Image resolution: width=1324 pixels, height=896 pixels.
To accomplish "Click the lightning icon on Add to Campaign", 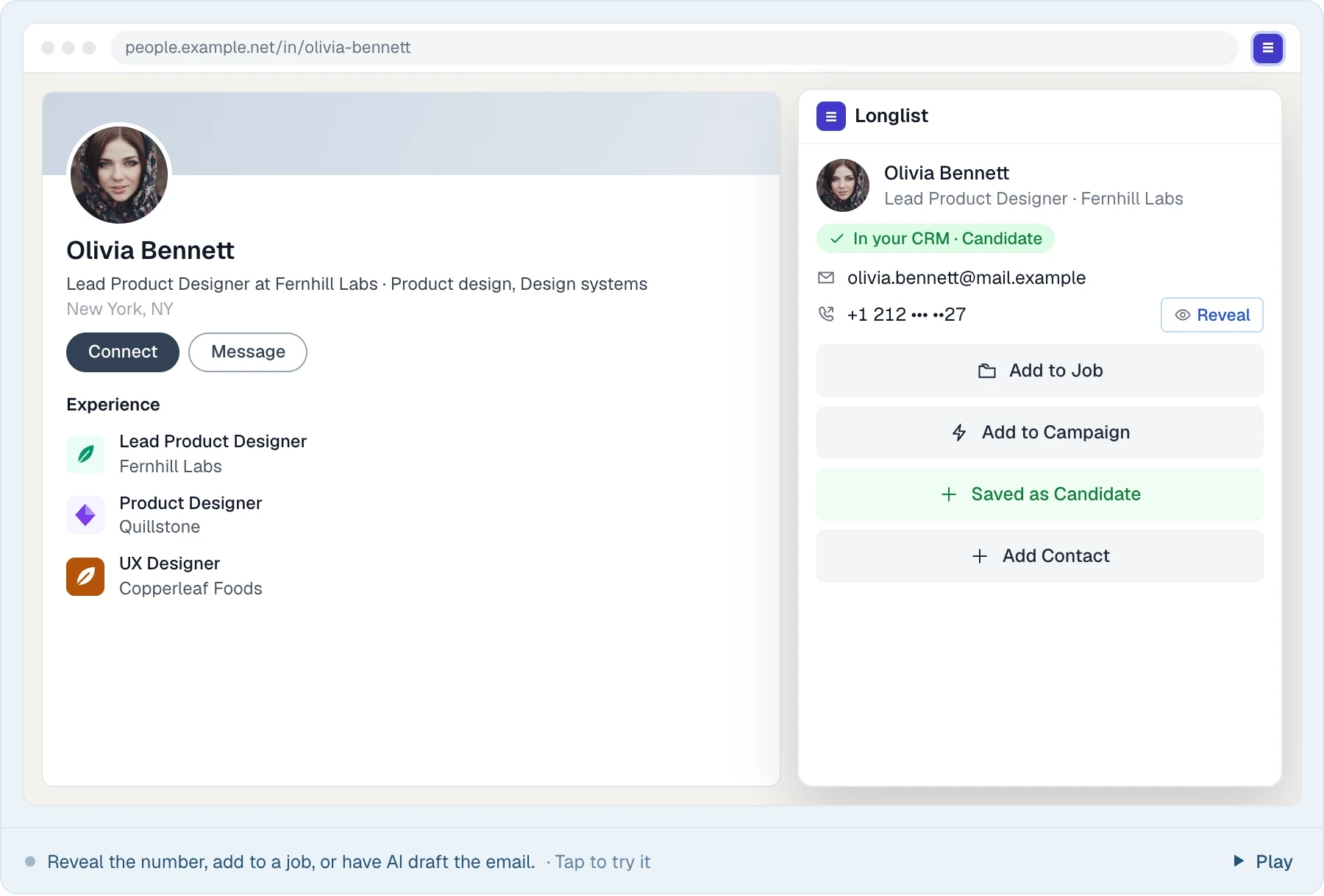I will [x=959, y=433].
